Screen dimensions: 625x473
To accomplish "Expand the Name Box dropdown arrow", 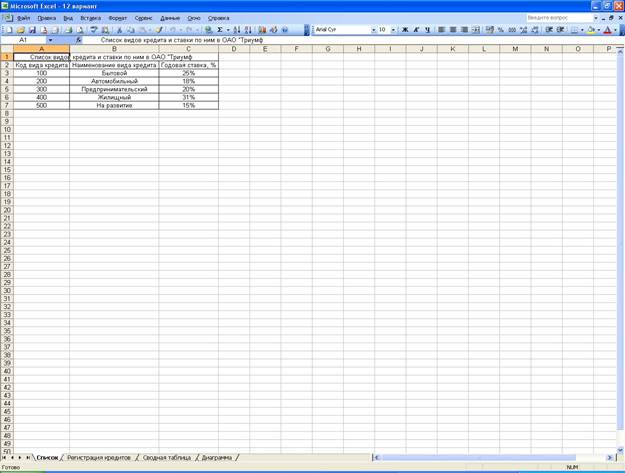I will pos(51,40).
